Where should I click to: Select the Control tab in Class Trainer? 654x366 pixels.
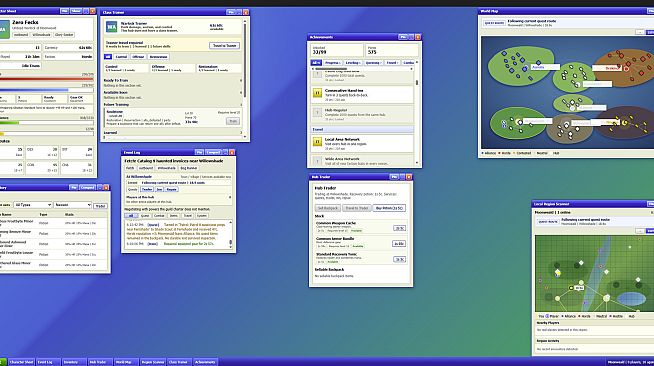121,57
